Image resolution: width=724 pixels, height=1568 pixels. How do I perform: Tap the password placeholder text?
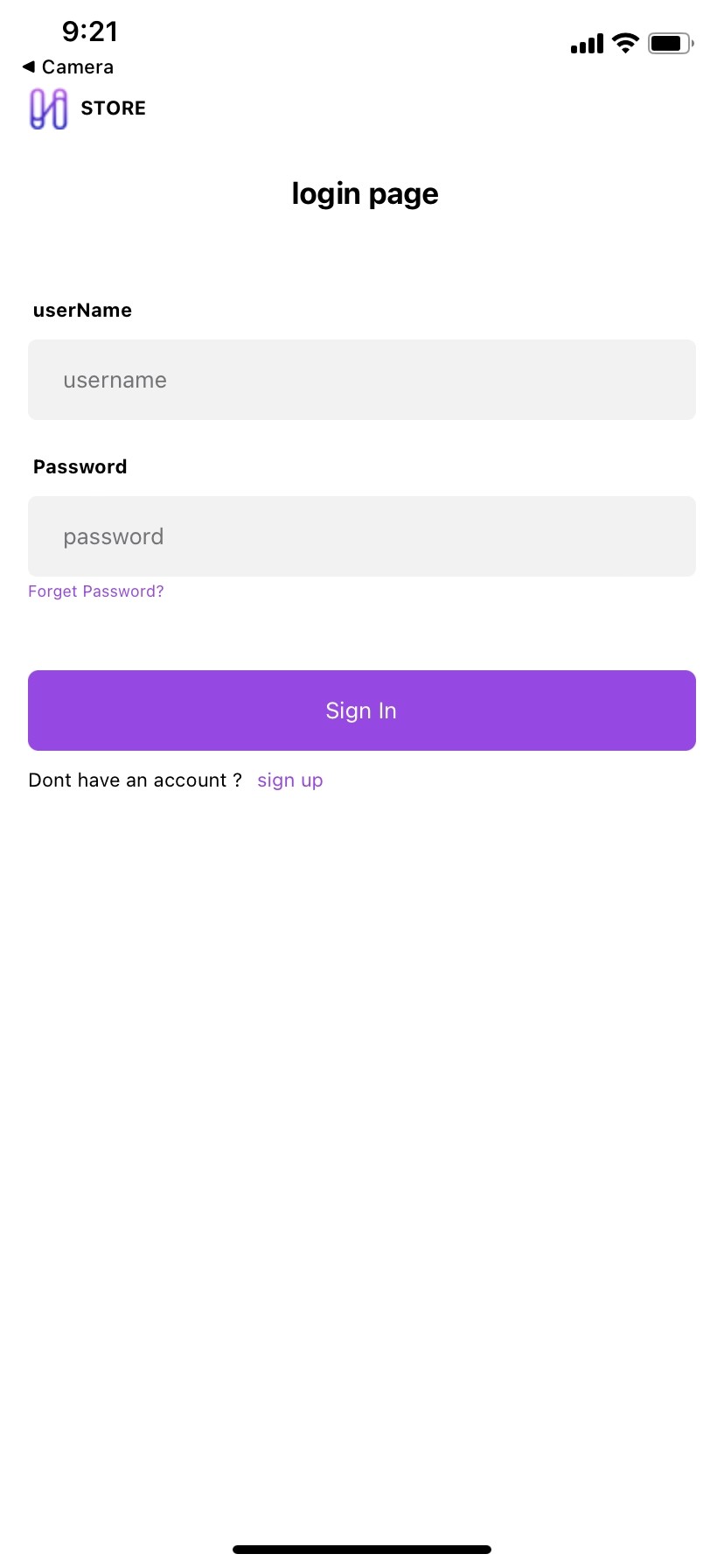click(114, 537)
